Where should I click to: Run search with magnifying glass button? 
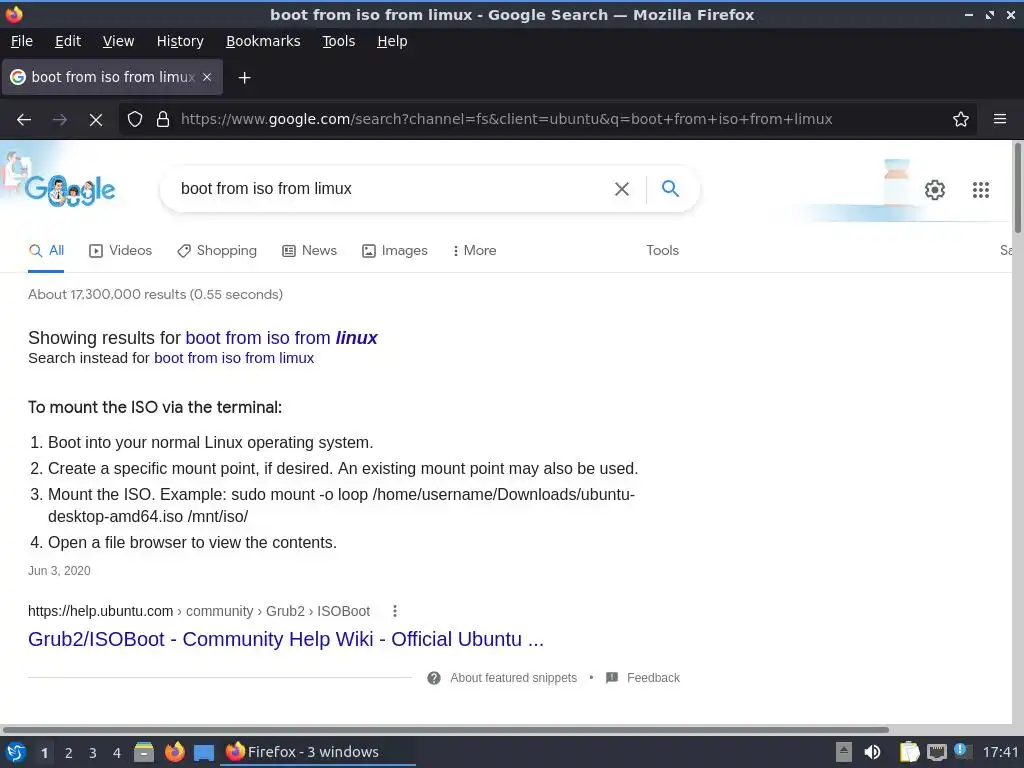tap(670, 189)
